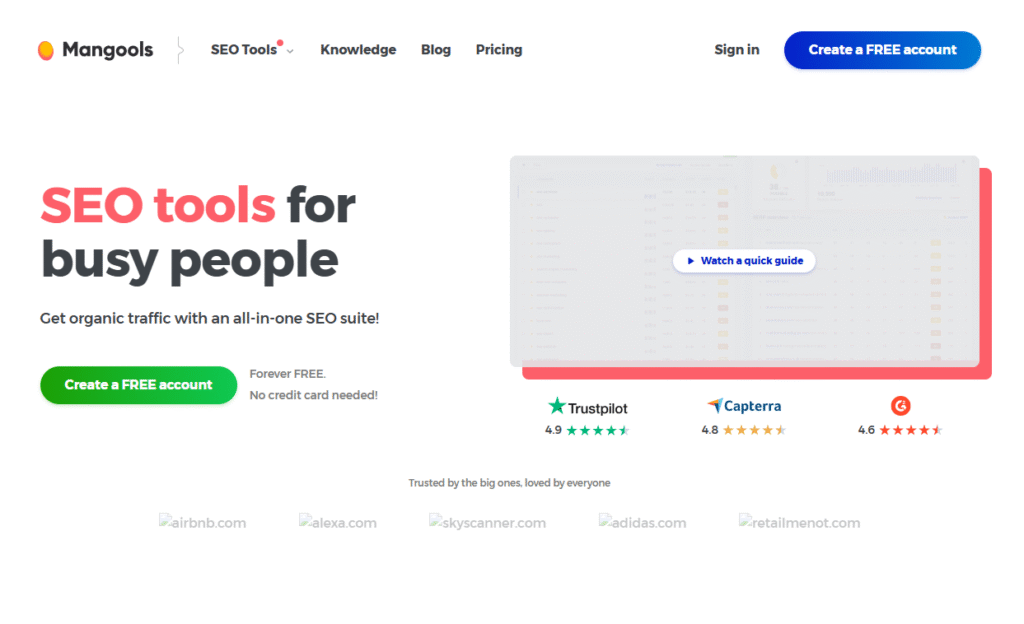Click the G2 4.6 star rating

click(x=901, y=430)
